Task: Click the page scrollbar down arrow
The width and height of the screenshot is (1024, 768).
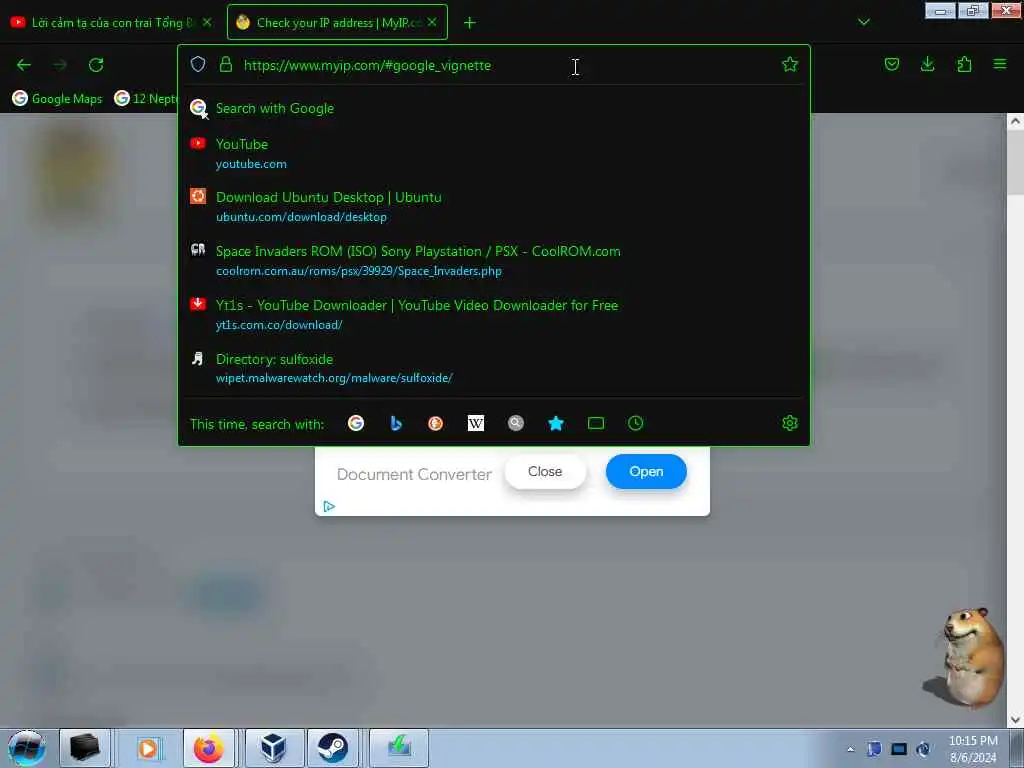Action: click(1015, 720)
